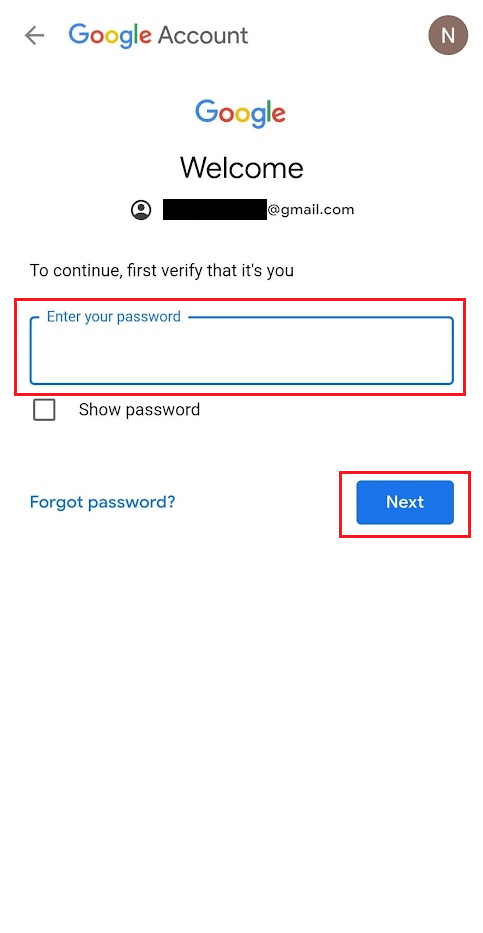Click the blue Next button
Image resolution: width=483 pixels, height=933 pixels.
(405, 502)
